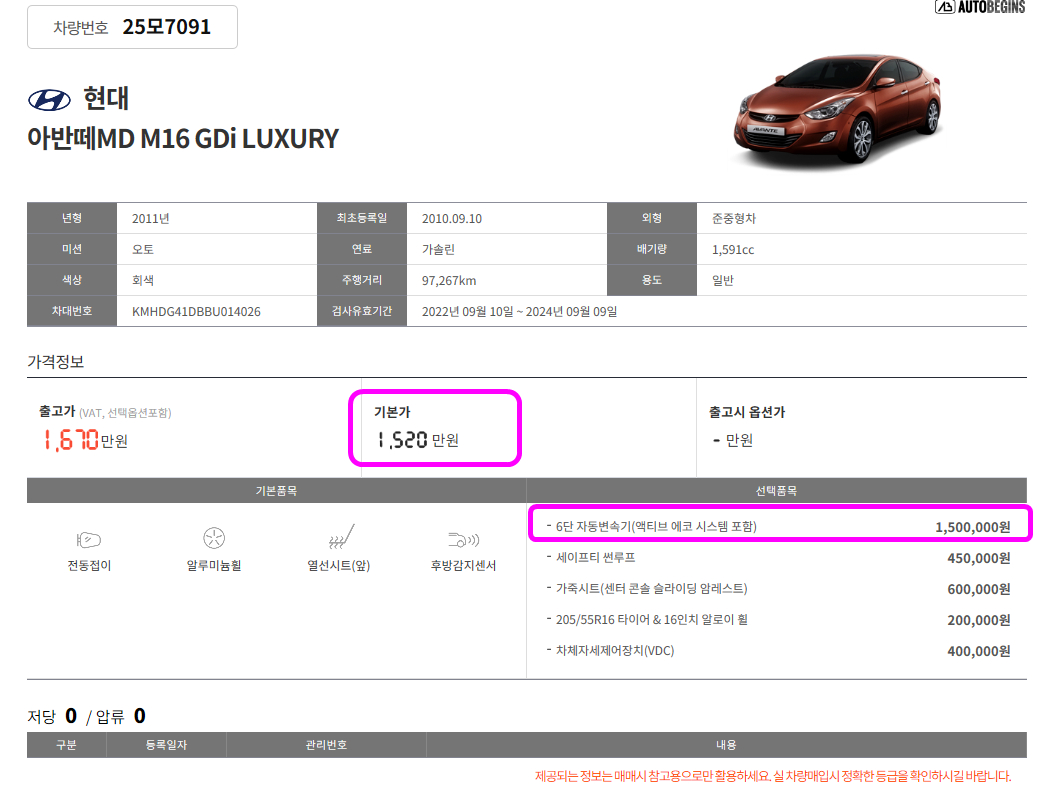This screenshot has height=811, width=1039.
Task: Click the 구분 table header
Action: tap(66, 745)
